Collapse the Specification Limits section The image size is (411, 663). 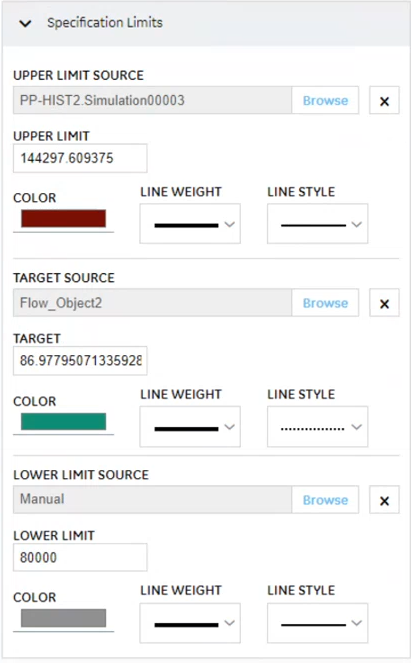point(25,23)
